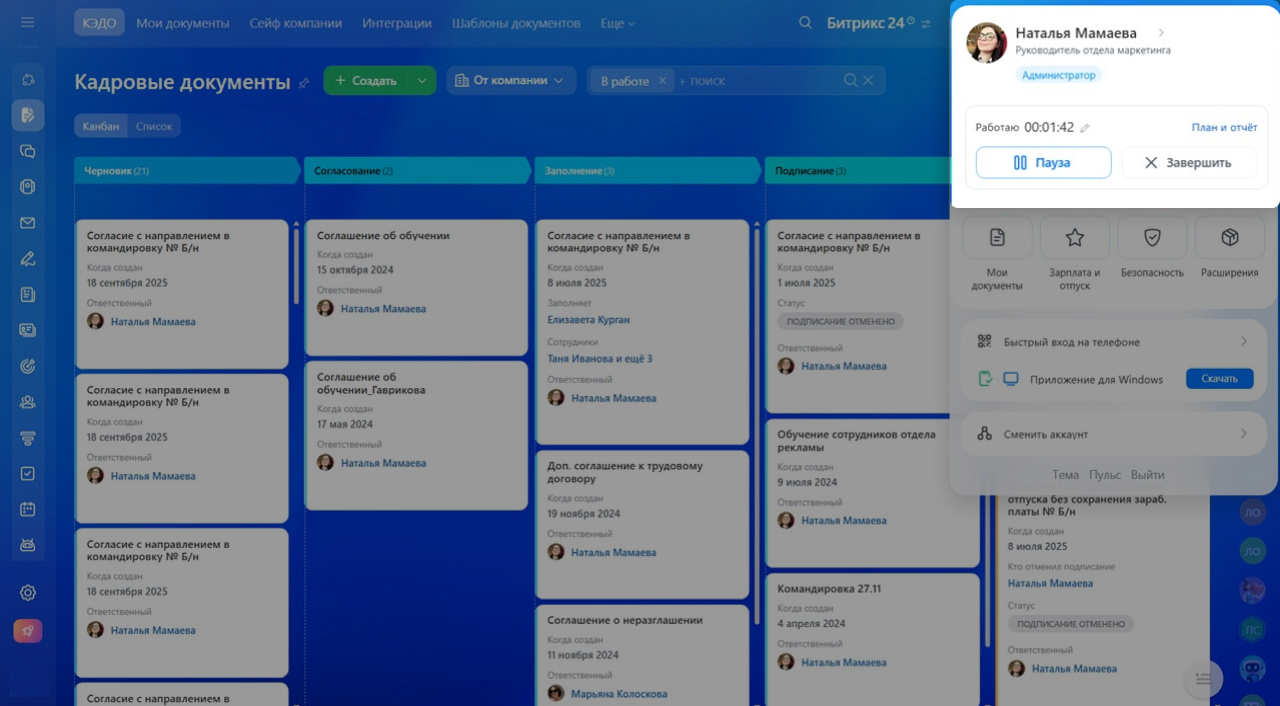Open the robot automation sidebar icon
The width and height of the screenshot is (1280, 706).
point(28,545)
